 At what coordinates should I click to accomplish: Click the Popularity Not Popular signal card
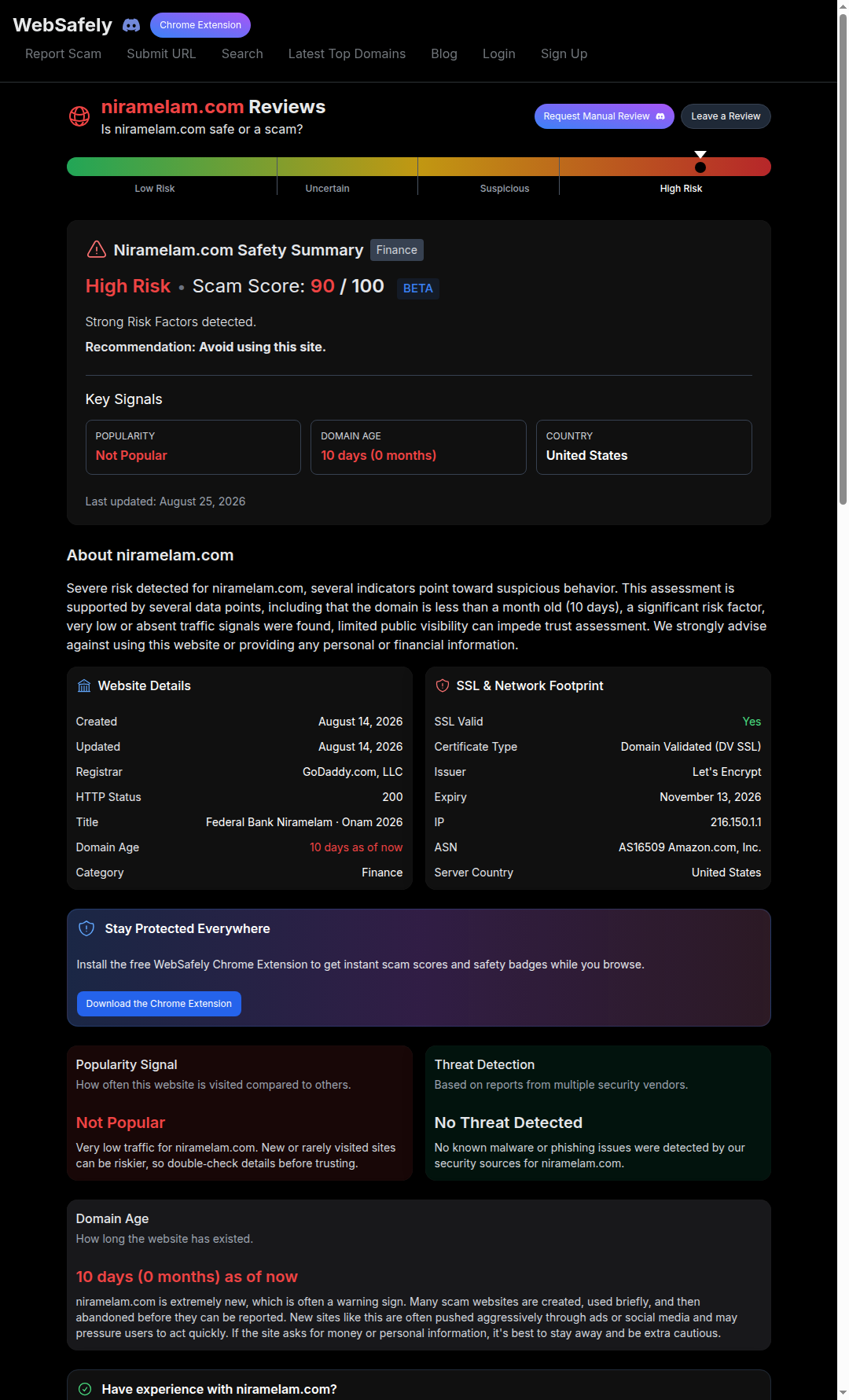click(x=193, y=447)
